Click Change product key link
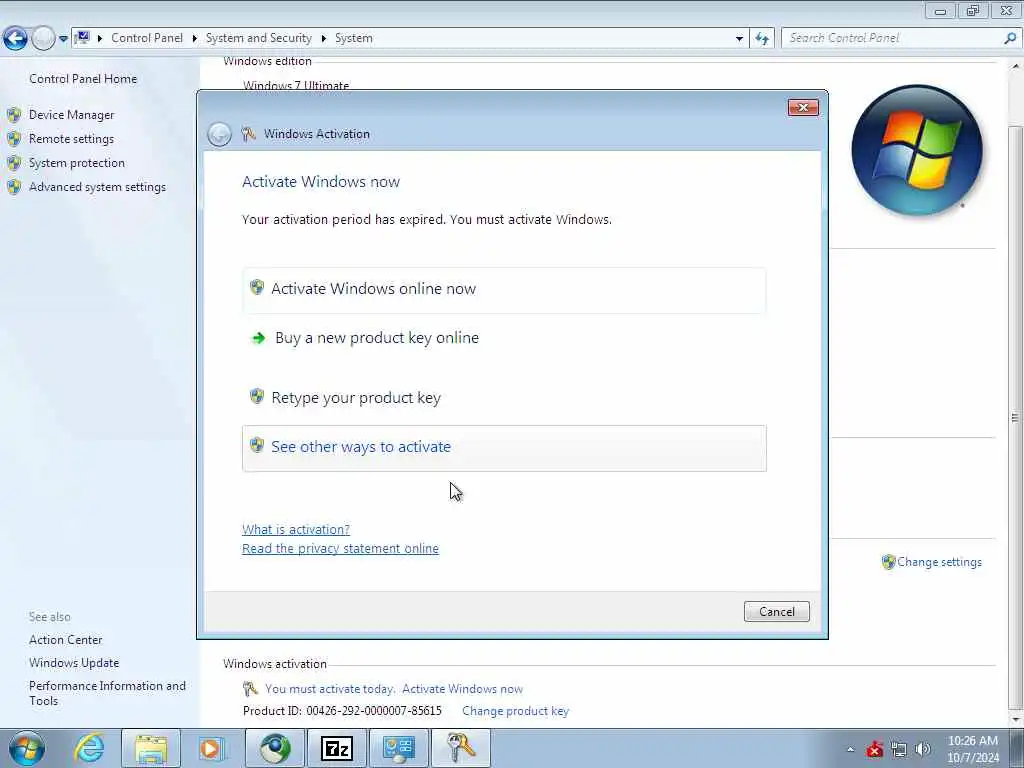 pyautogui.click(x=515, y=711)
